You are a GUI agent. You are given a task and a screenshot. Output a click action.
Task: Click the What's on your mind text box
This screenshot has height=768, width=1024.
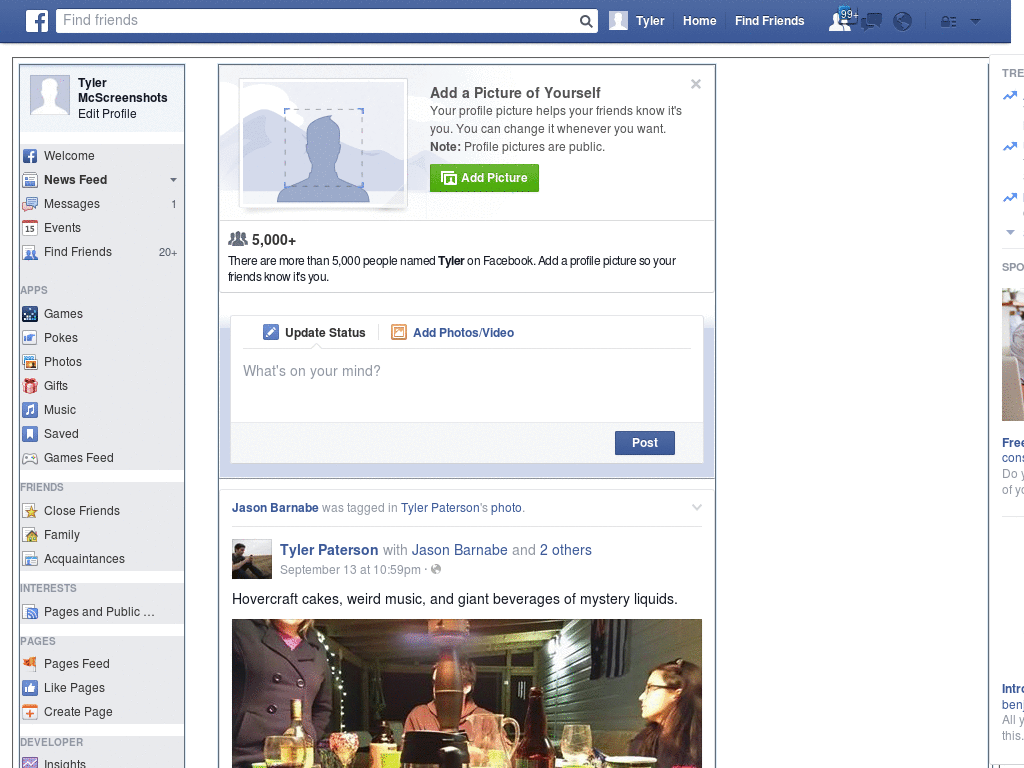[x=466, y=385]
